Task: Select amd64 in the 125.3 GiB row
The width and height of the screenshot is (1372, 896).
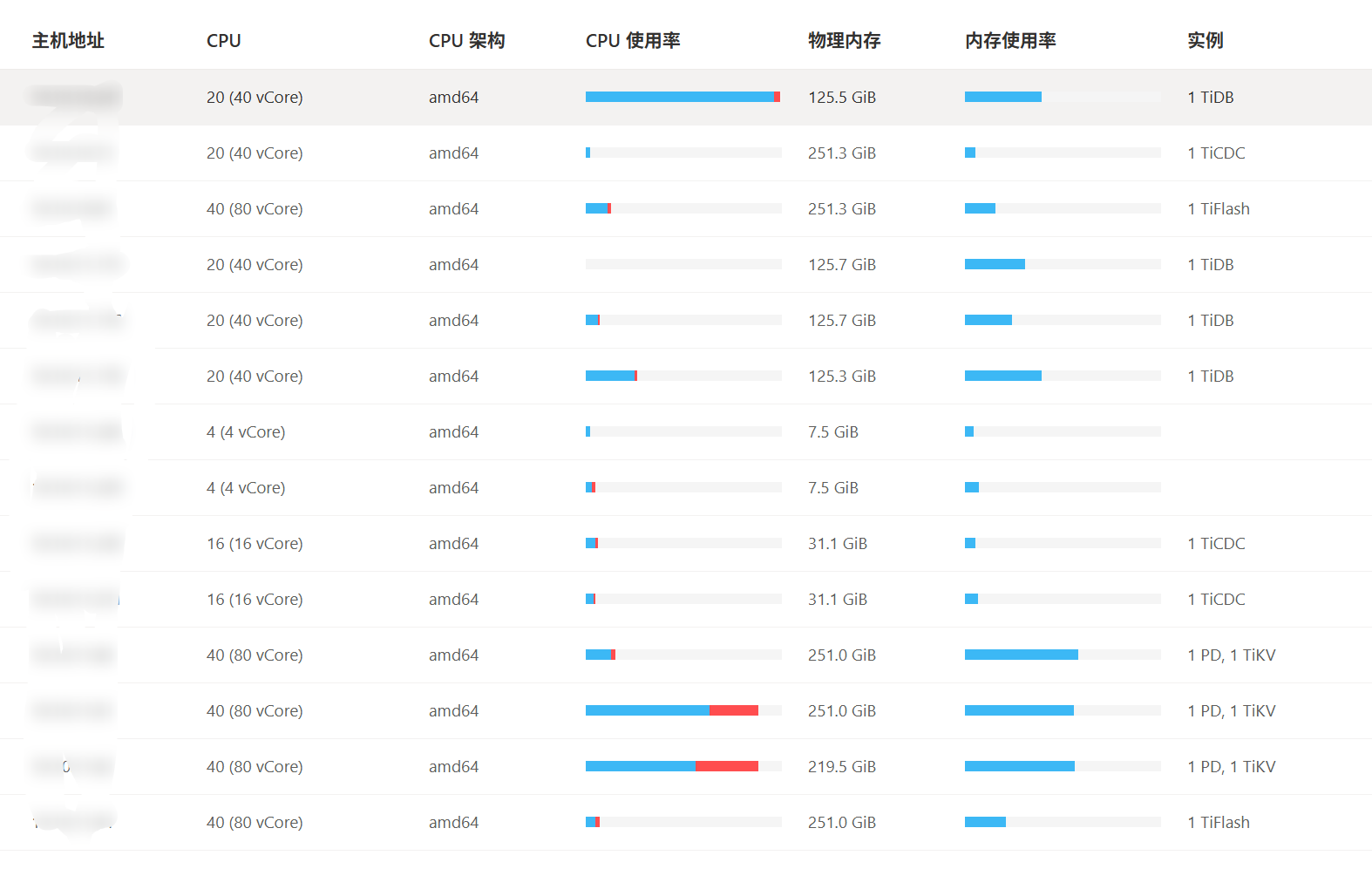Action: point(453,377)
